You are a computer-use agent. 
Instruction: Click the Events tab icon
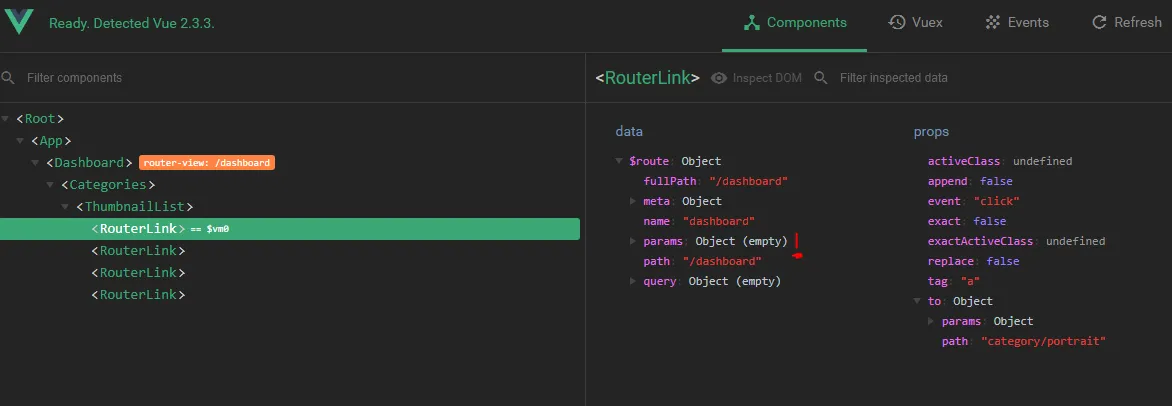tap(992, 22)
